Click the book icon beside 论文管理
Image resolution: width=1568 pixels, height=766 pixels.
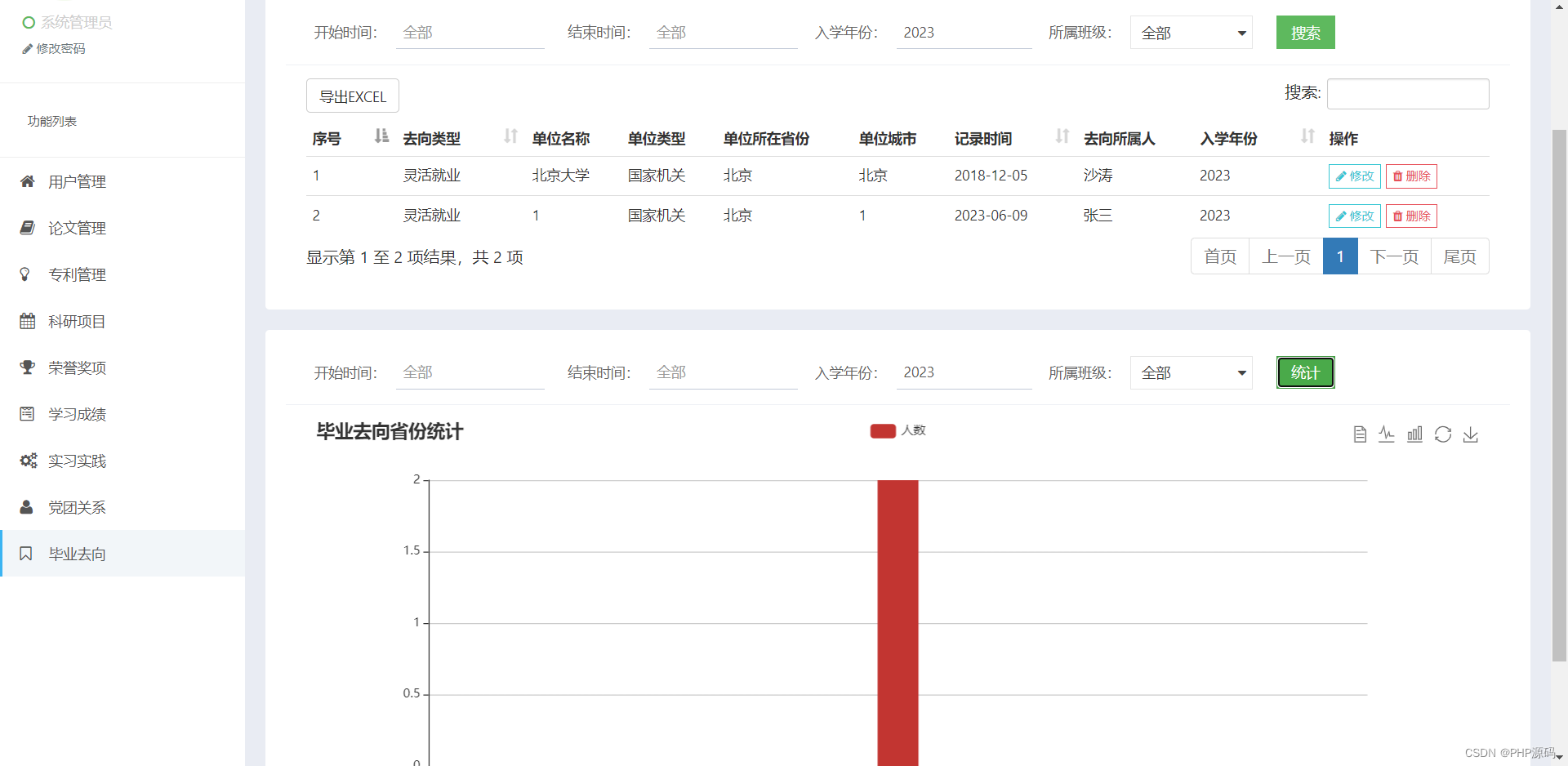click(x=27, y=228)
